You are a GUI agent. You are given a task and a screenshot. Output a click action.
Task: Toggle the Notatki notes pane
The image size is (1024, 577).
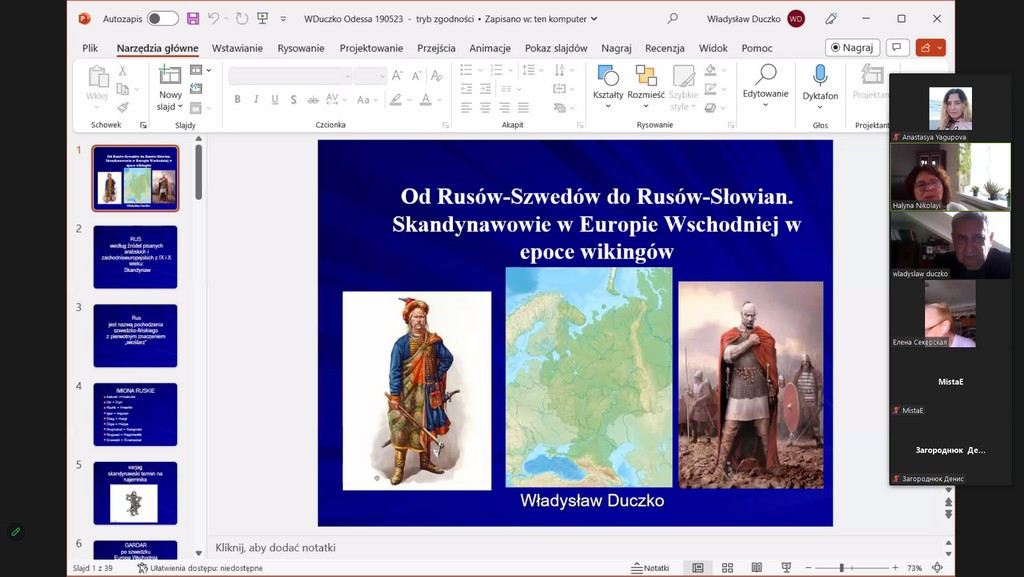[651, 568]
